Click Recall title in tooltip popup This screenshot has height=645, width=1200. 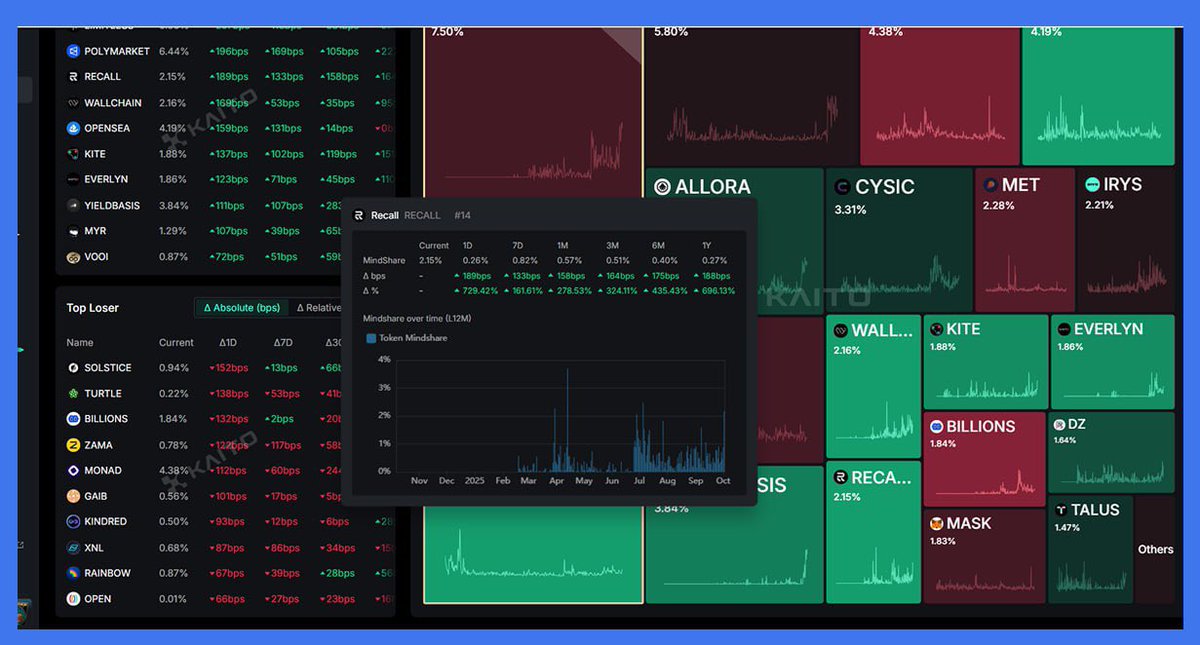pyautogui.click(x=385, y=215)
